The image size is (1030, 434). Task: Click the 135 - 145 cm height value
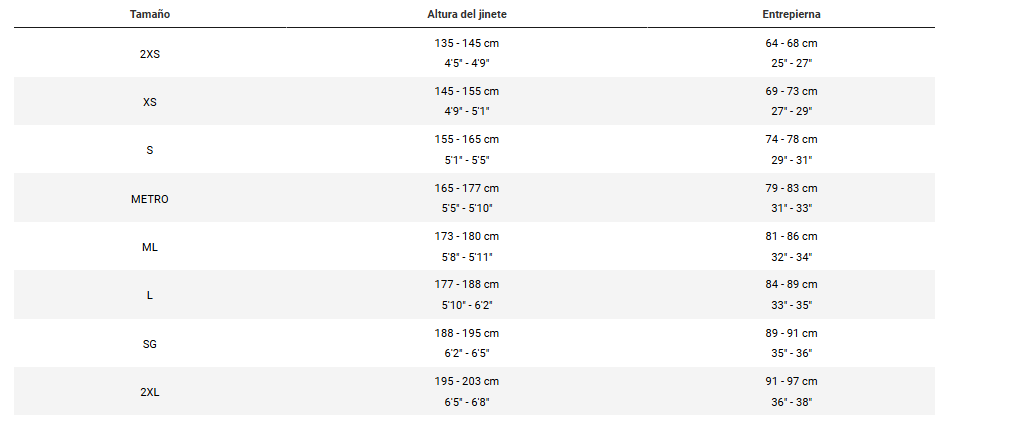click(x=467, y=43)
